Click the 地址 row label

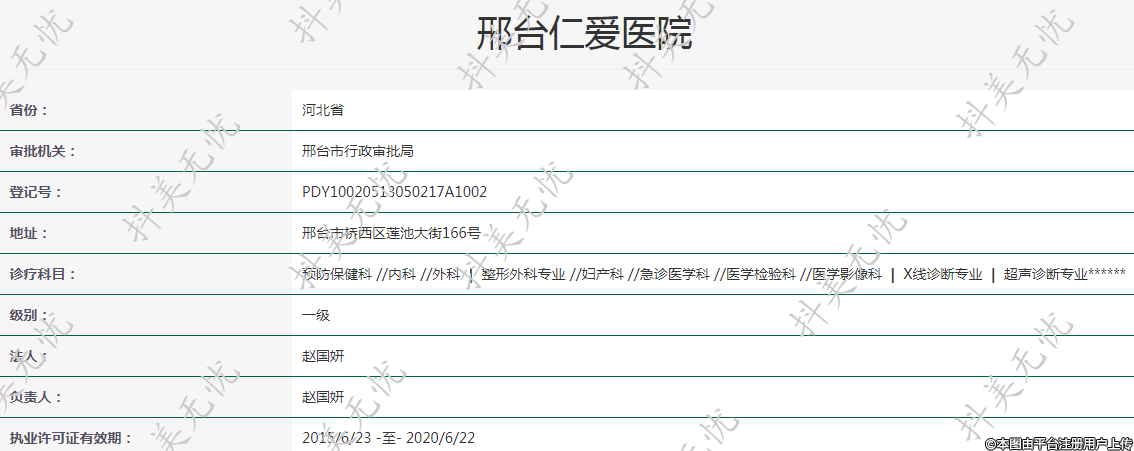(x=29, y=233)
